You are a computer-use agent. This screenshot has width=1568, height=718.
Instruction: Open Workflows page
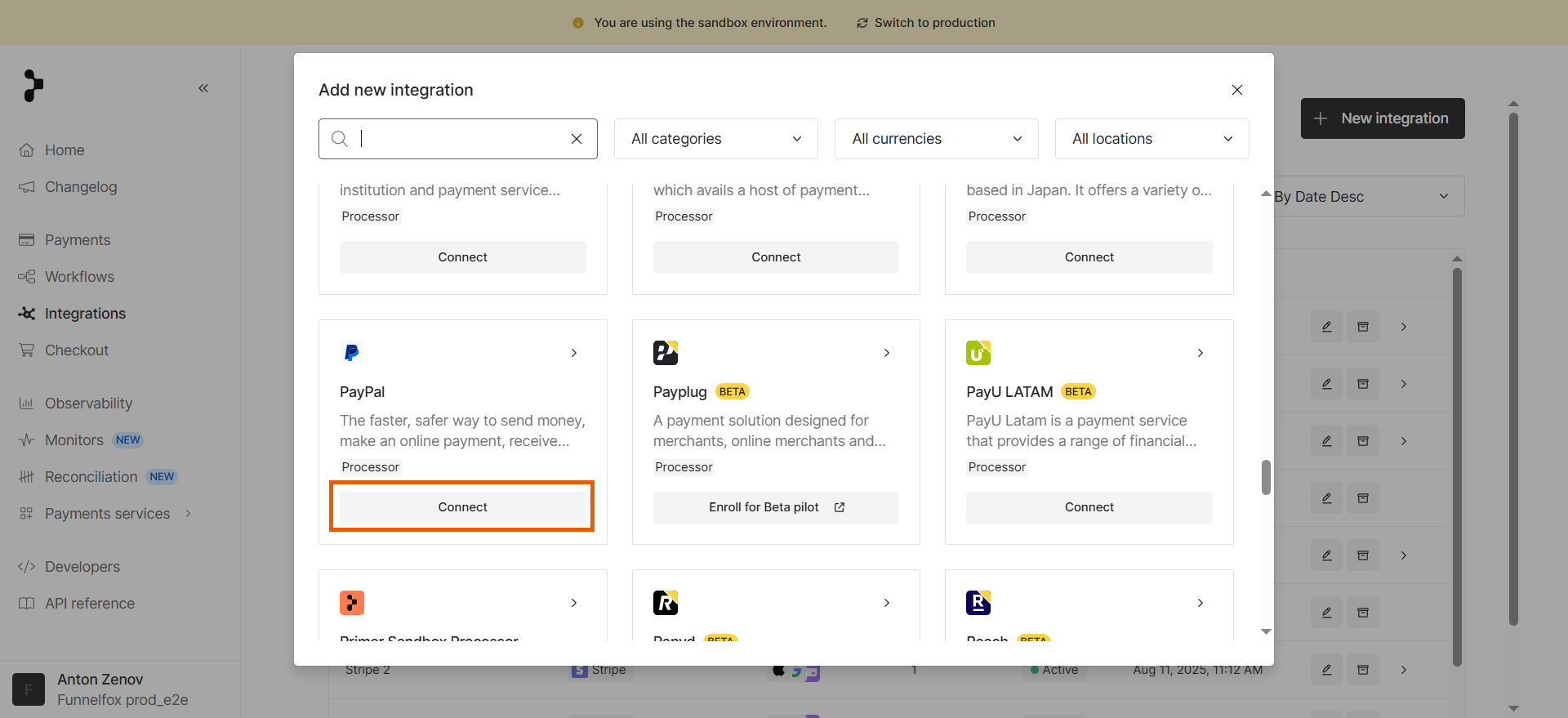tap(79, 277)
